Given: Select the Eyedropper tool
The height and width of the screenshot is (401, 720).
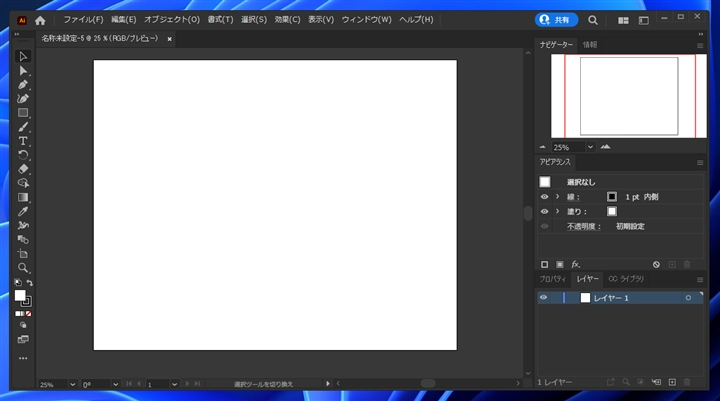Looking at the screenshot, I should coord(23,211).
